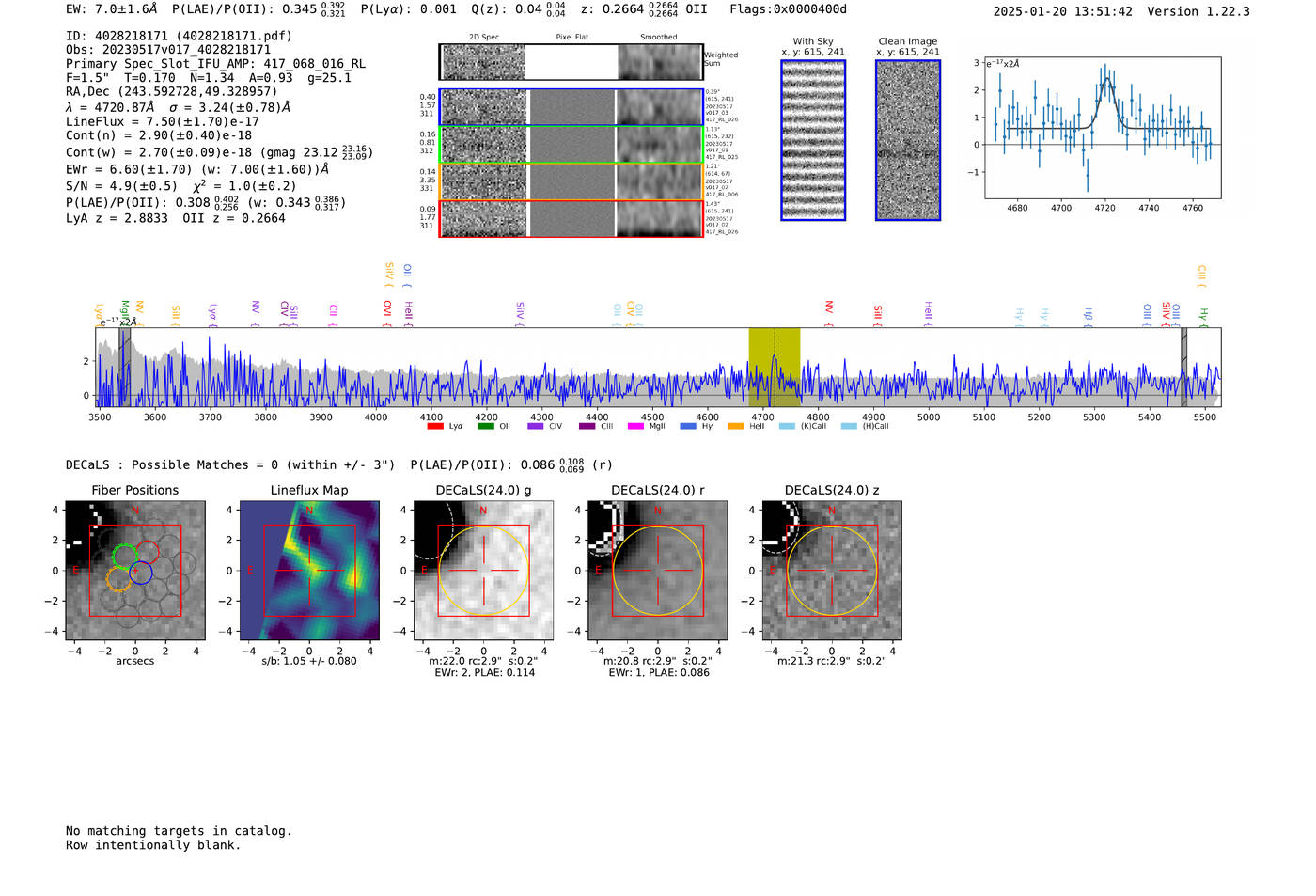Screen dimensions: 1316x896
Task: Open the Fiber Positions cutout image
Action: click(x=135, y=571)
